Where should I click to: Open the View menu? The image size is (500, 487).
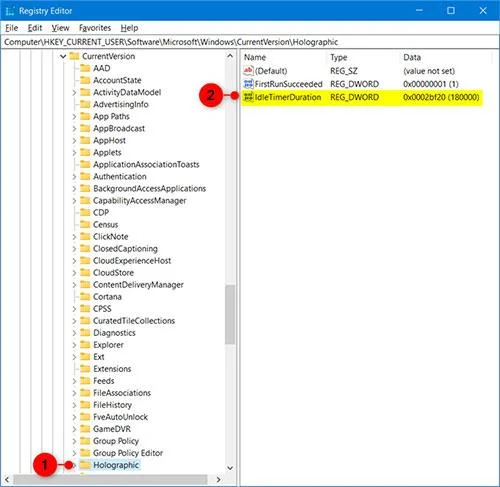click(60, 28)
